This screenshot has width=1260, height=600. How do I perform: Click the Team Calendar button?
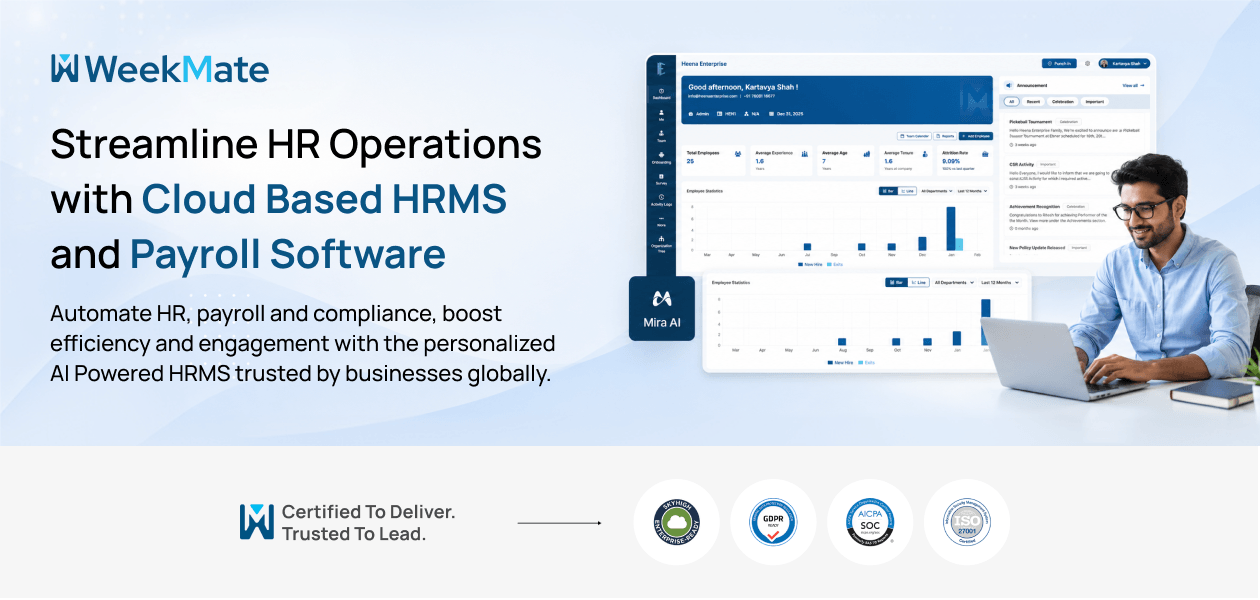coord(914,136)
